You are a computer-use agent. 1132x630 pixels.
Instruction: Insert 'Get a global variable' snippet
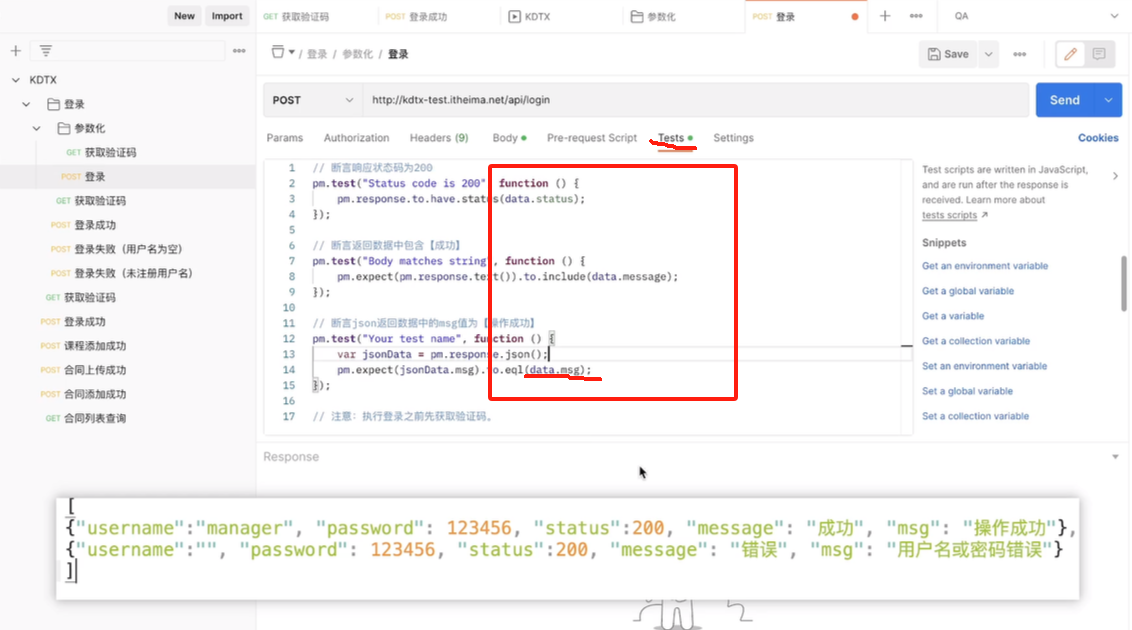(967, 291)
